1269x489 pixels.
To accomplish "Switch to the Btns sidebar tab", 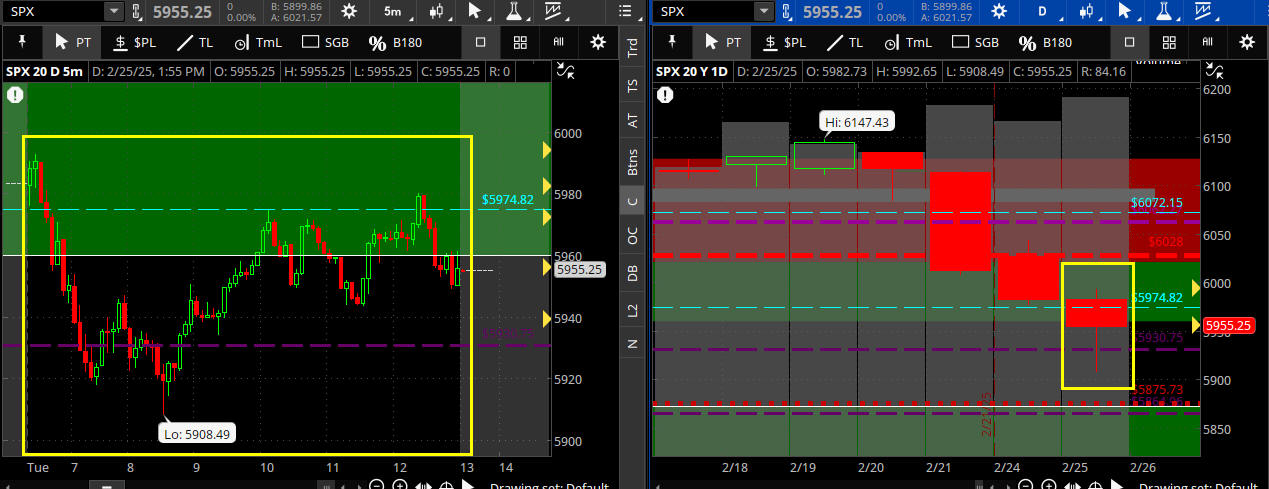I will point(632,161).
